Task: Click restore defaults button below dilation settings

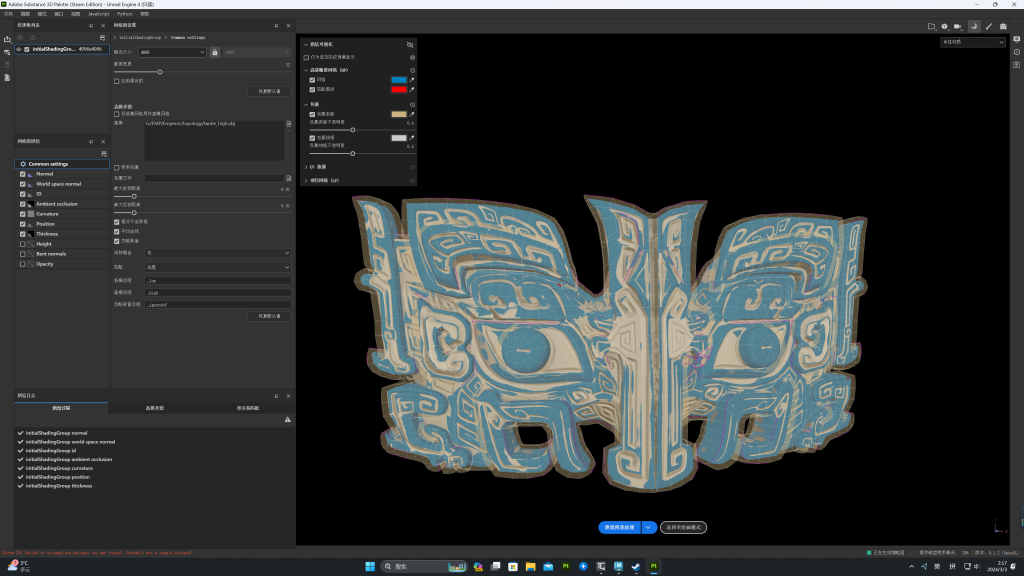Action: point(270,91)
